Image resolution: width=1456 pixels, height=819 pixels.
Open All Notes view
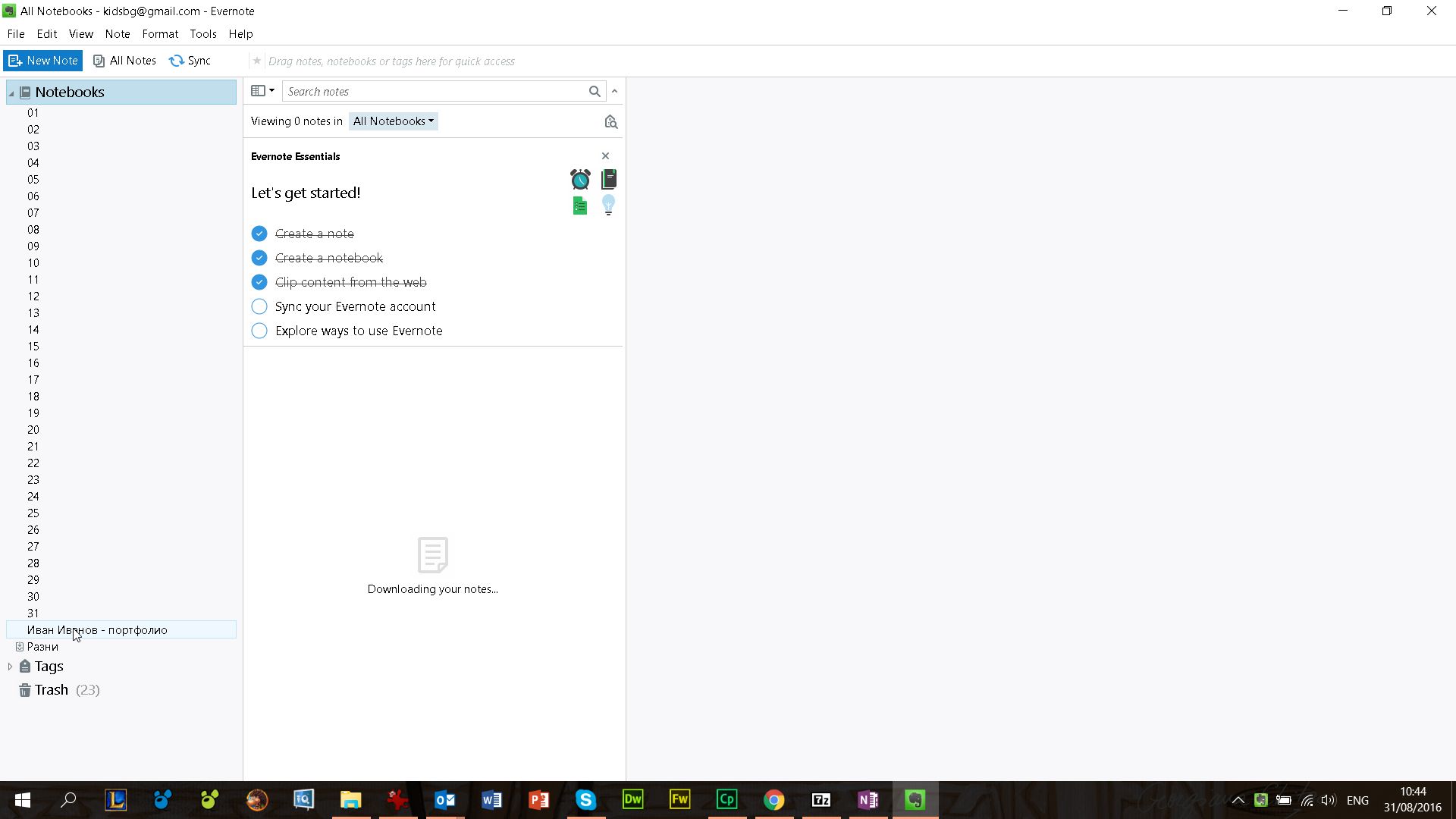coord(125,61)
